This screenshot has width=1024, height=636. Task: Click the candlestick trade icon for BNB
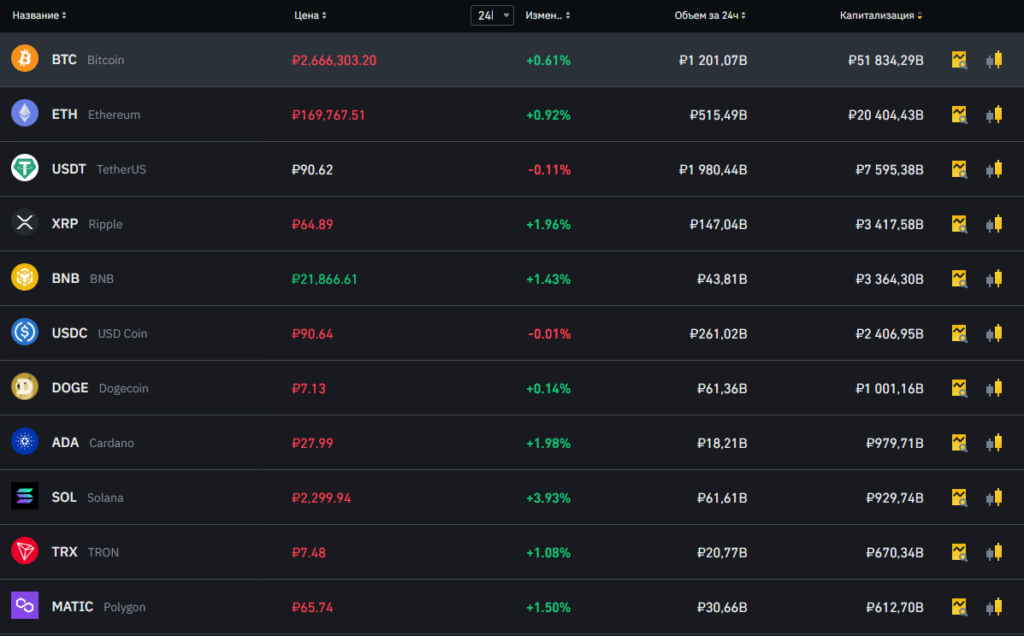(x=993, y=279)
